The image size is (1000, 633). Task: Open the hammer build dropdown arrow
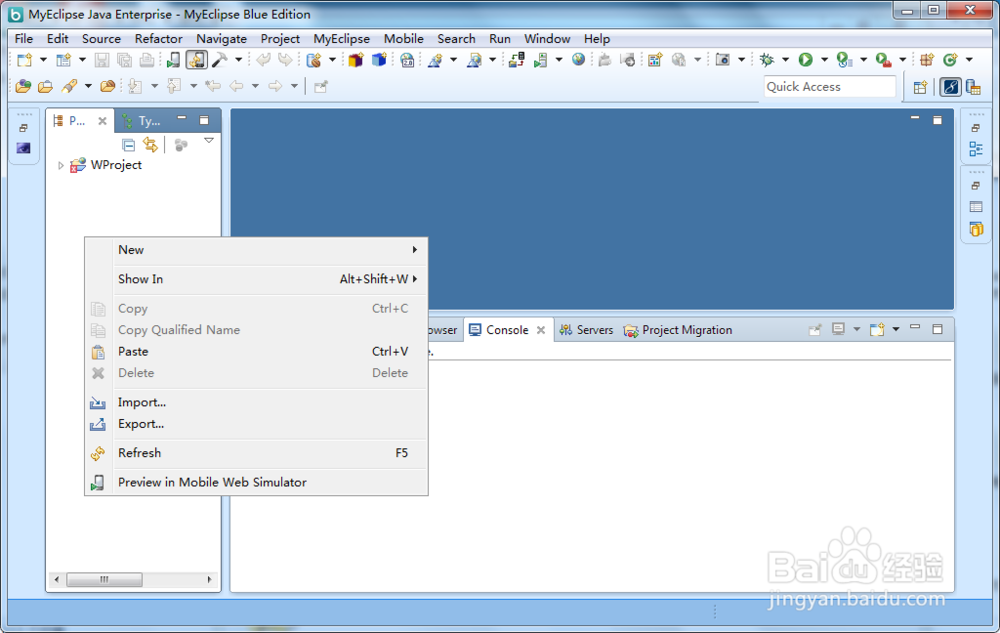pos(239,60)
